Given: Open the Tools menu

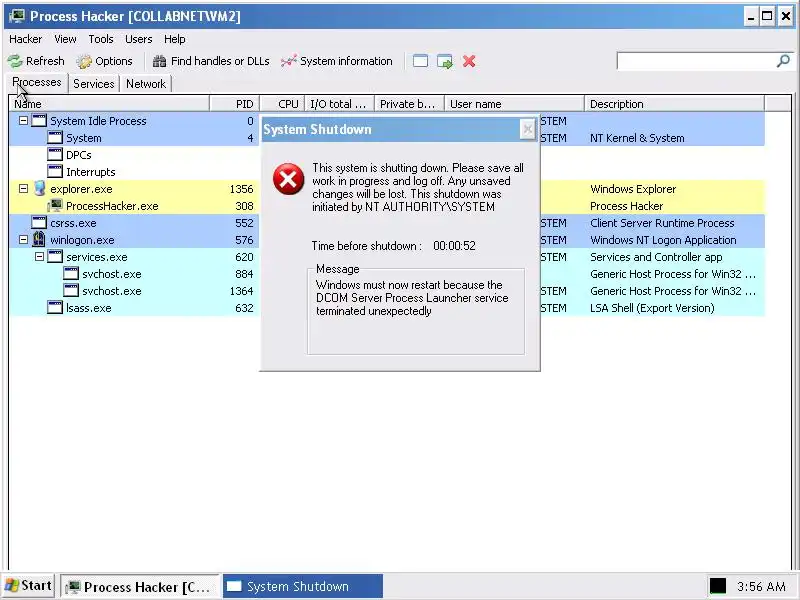Looking at the screenshot, I should pyautogui.click(x=101, y=39).
